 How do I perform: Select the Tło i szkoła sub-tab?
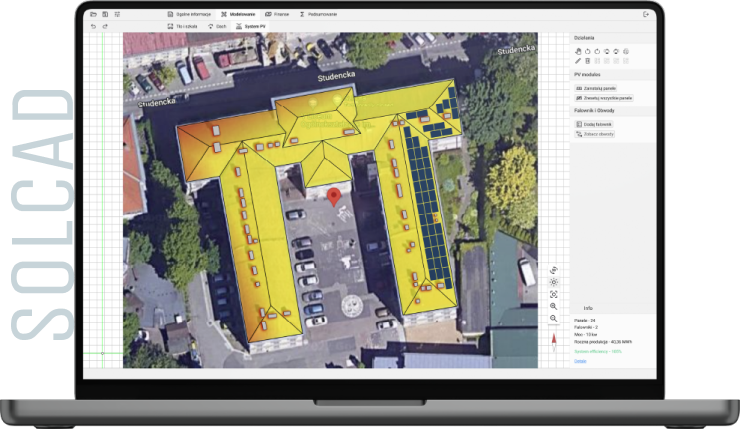point(182,26)
